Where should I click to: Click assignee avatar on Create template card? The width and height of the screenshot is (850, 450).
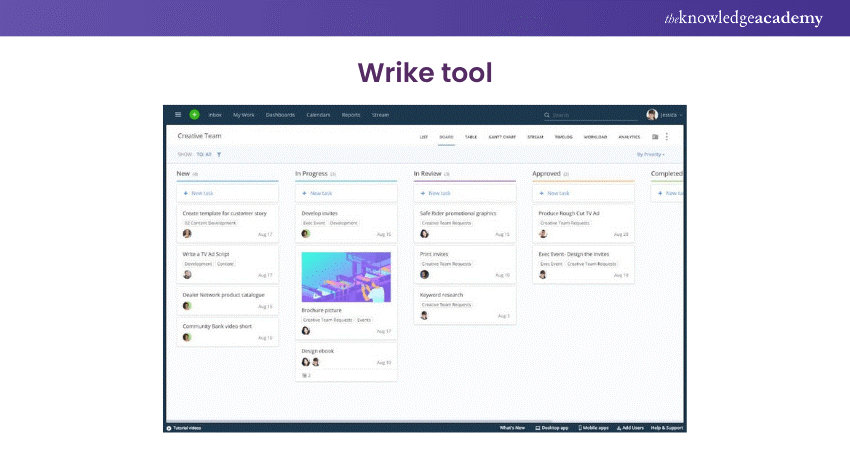pos(187,234)
